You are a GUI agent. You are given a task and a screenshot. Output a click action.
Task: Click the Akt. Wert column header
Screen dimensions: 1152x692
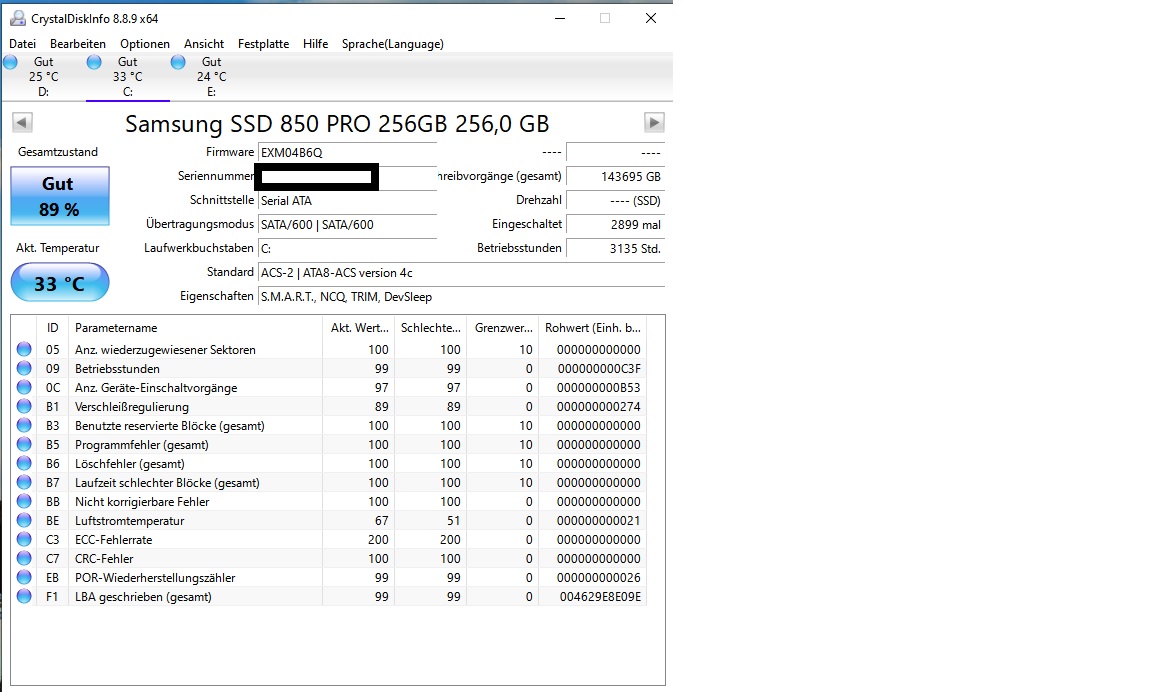[359, 328]
